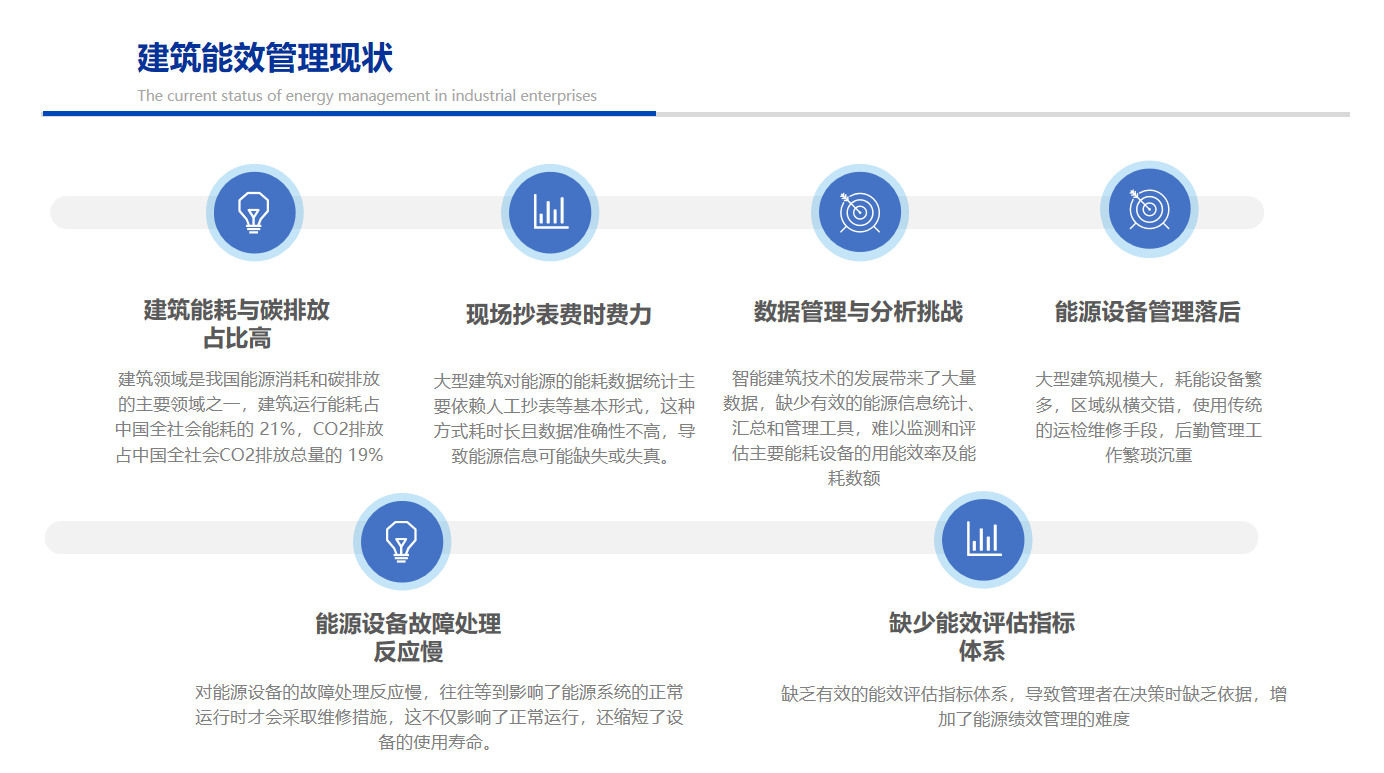Select the heading 能源设备故障处理反应慢

point(408,638)
